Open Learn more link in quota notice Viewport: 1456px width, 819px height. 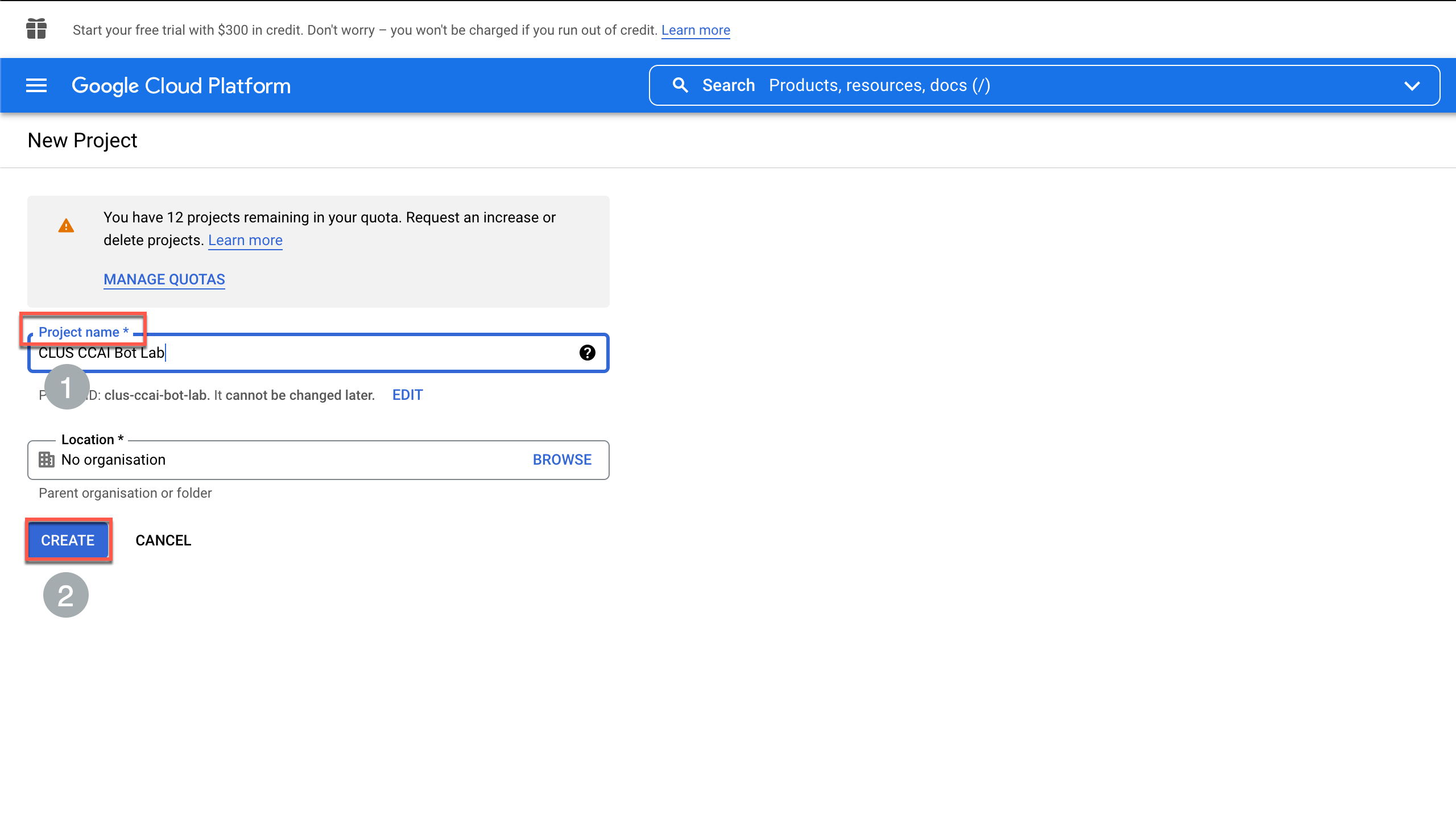[245, 240]
